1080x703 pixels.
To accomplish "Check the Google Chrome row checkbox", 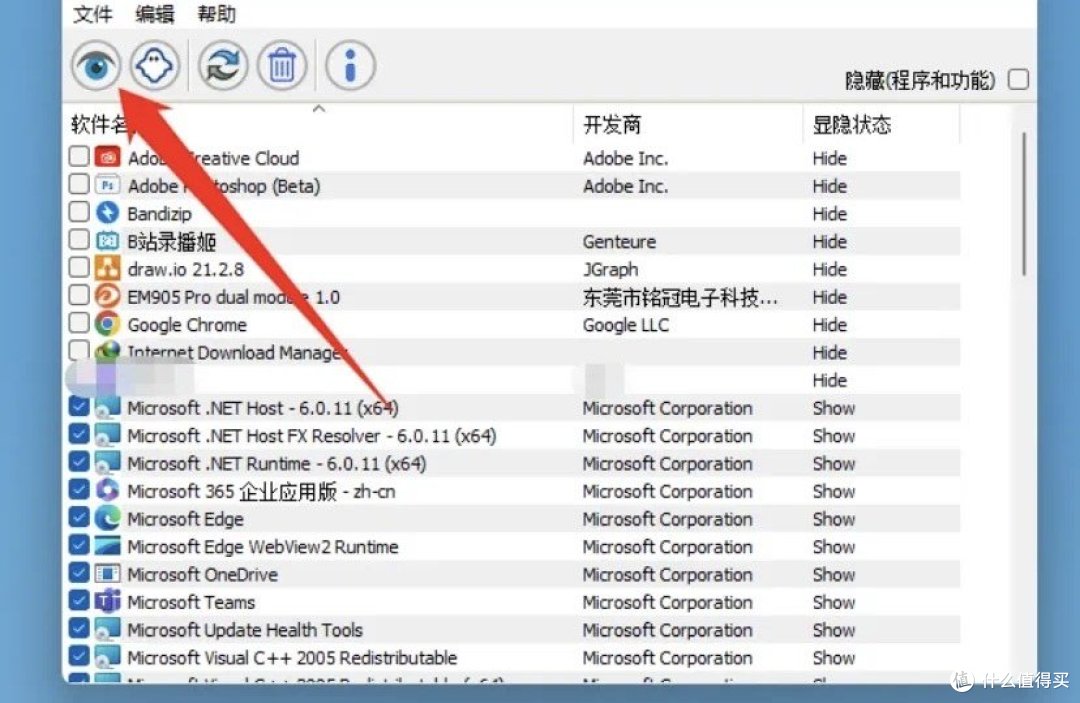I will [79, 322].
